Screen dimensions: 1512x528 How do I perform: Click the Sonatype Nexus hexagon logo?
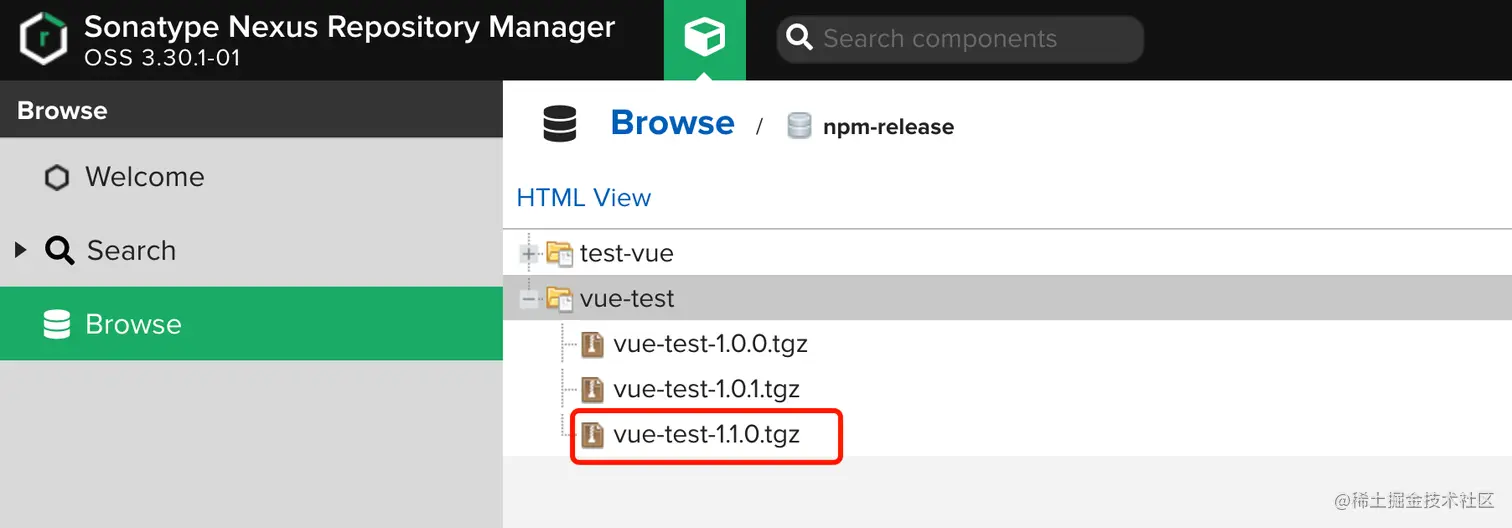coord(43,39)
